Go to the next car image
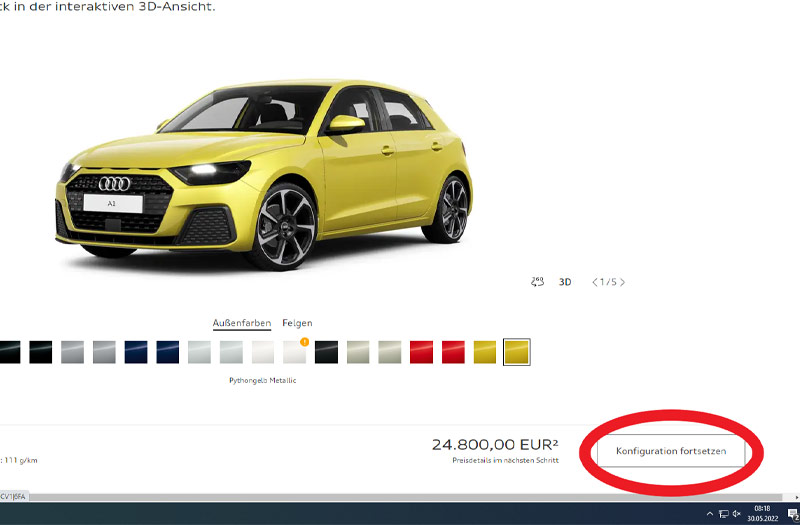The width and height of the screenshot is (800, 525). (x=622, y=282)
